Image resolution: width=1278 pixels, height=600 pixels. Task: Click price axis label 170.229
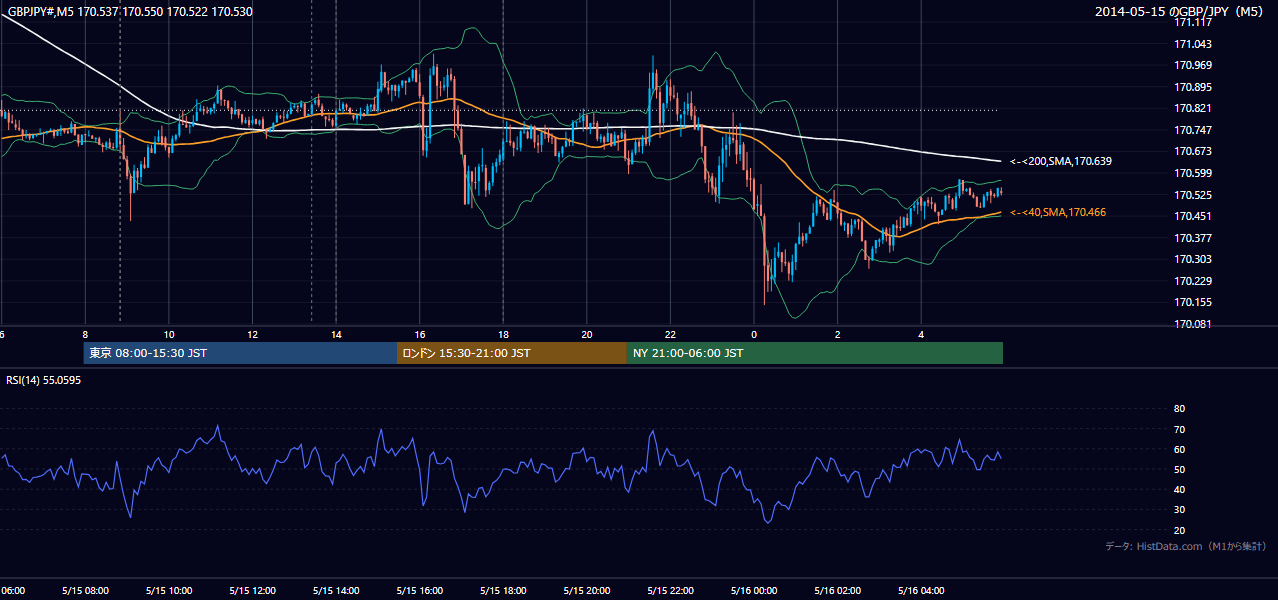1193,281
